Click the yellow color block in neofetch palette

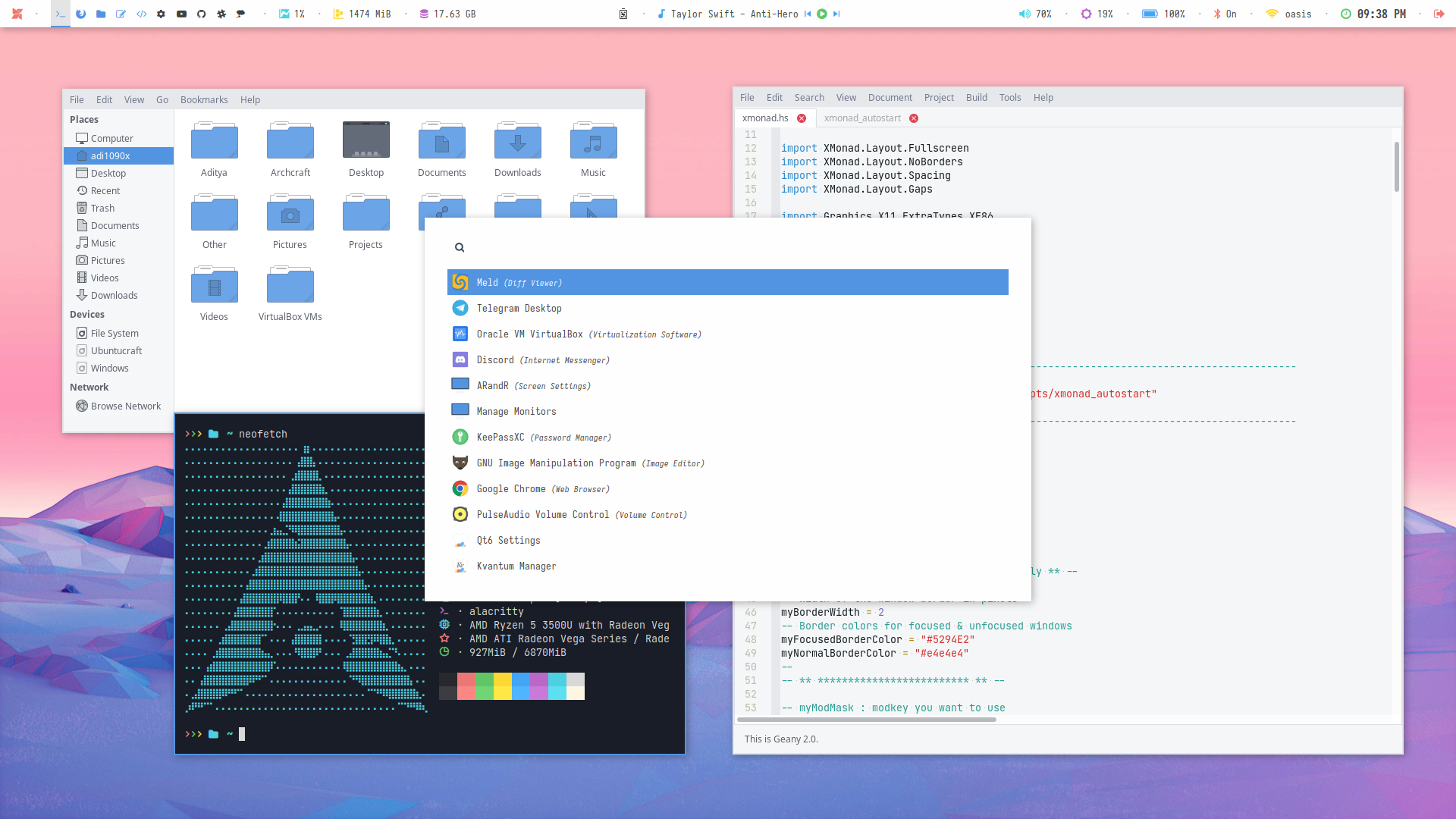502,686
